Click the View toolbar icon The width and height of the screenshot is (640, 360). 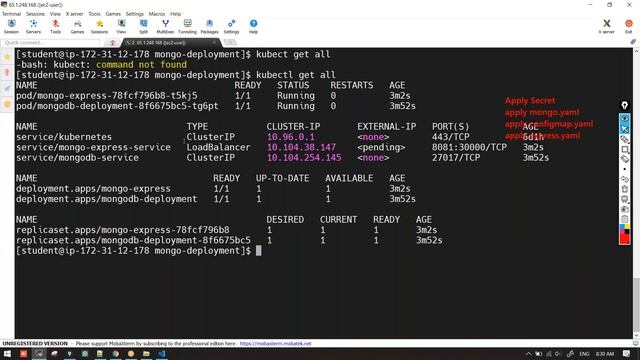(121, 27)
